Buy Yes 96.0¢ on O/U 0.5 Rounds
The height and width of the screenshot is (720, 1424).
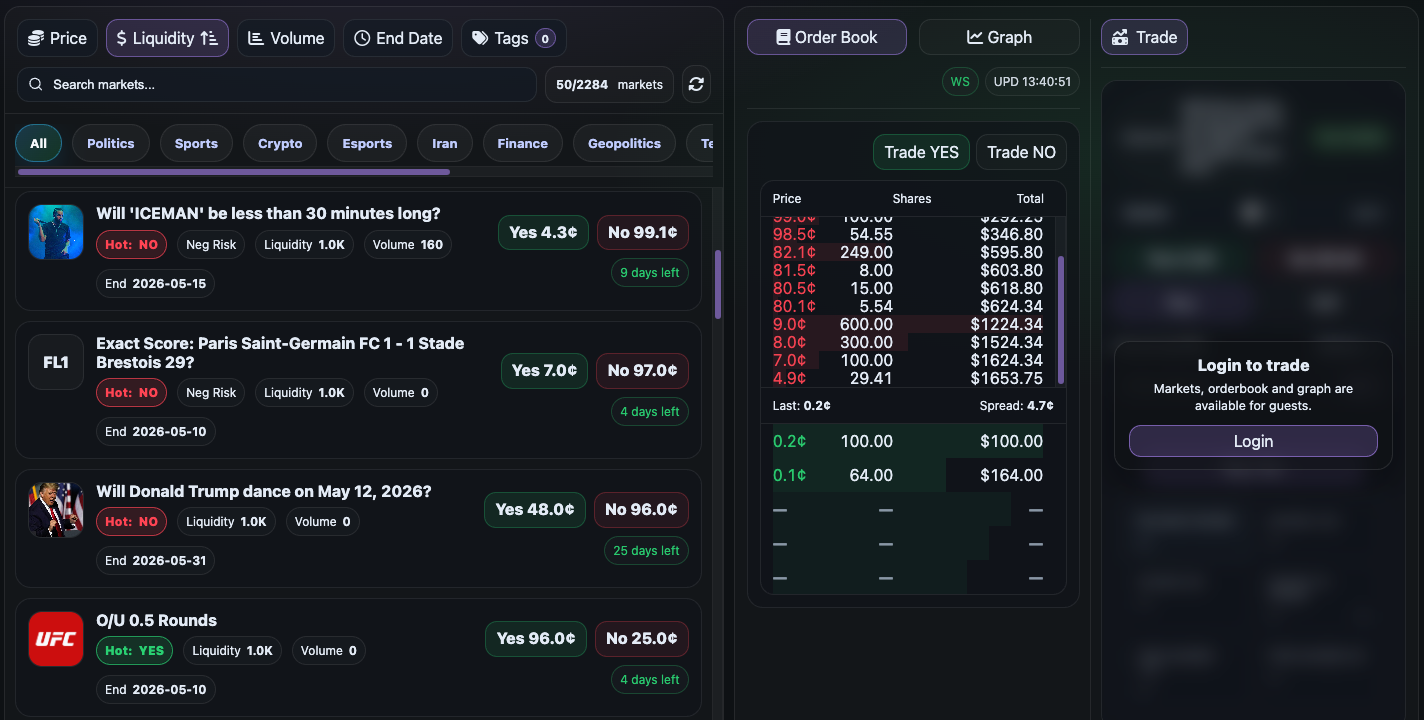(x=536, y=638)
